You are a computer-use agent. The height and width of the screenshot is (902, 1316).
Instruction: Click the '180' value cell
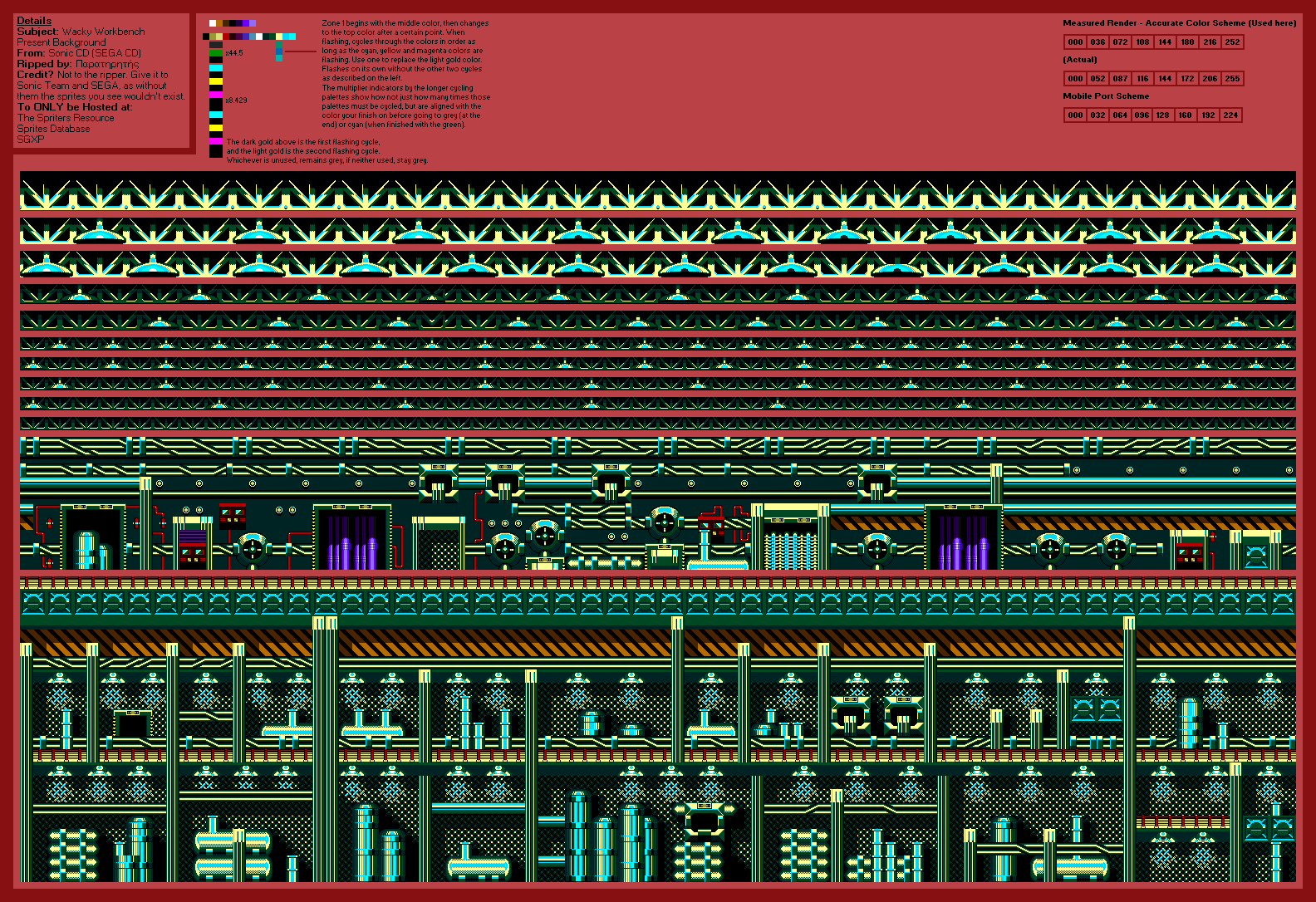[1187, 42]
